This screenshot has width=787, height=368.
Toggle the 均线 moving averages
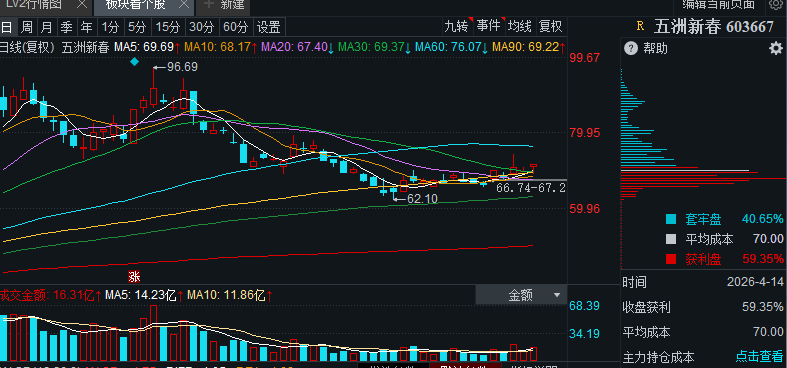[519, 26]
